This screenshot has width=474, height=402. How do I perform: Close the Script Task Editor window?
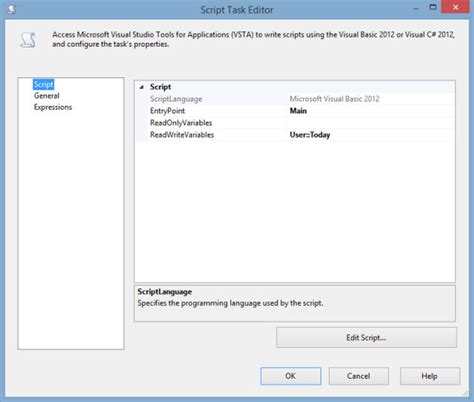(x=455, y=7)
